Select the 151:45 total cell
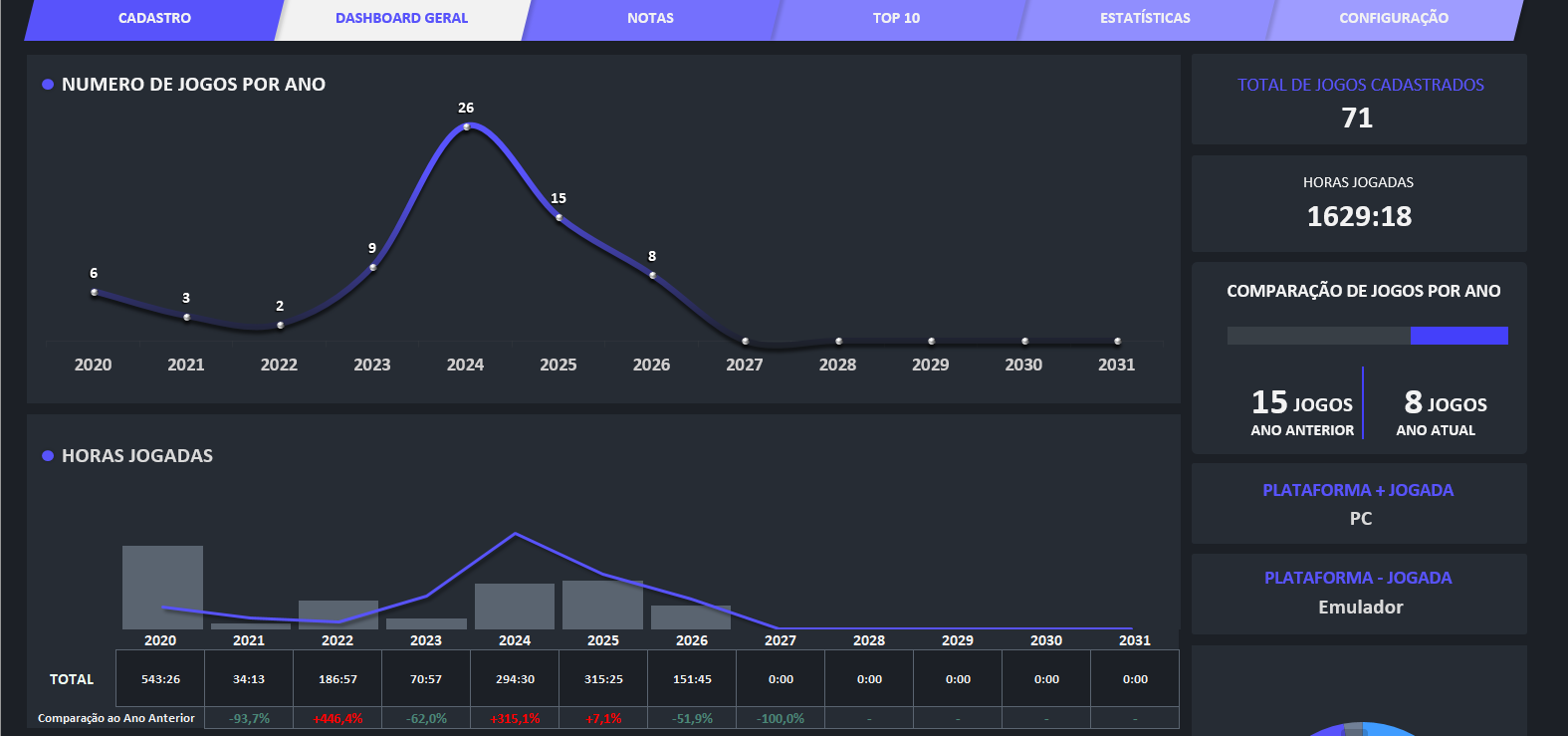The image size is (1568, 736). (x=692, y=679)
